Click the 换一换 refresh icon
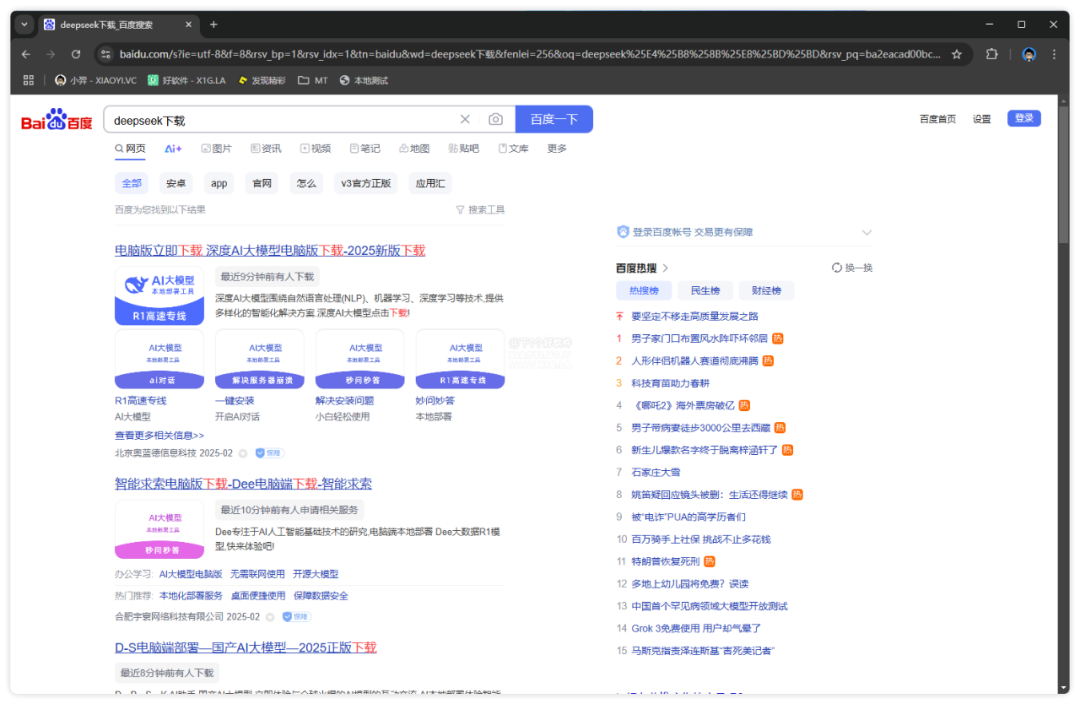The width and height of the screenshot is (1080, 704). tap(837, 268)
